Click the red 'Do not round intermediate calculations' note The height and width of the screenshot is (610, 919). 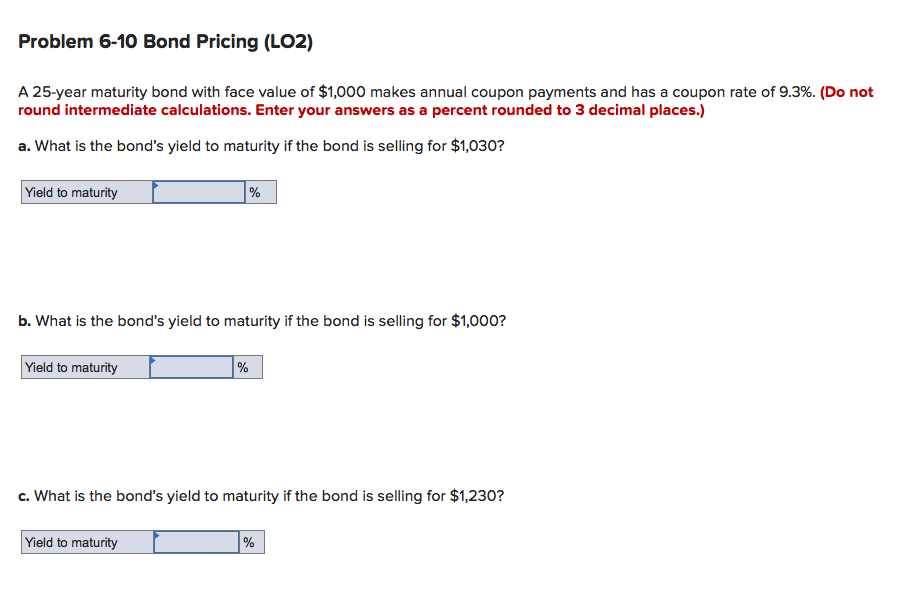click(445, 101)
